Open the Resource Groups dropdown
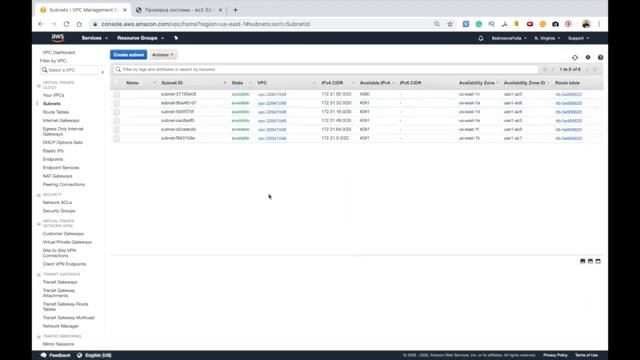This screenshot has width=640, height=360. [x=140, y=38]
